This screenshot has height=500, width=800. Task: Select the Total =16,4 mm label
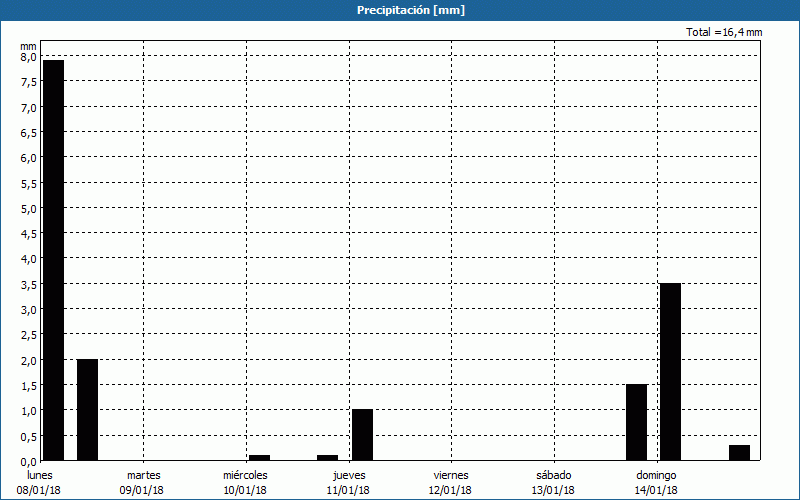point(724,32)
